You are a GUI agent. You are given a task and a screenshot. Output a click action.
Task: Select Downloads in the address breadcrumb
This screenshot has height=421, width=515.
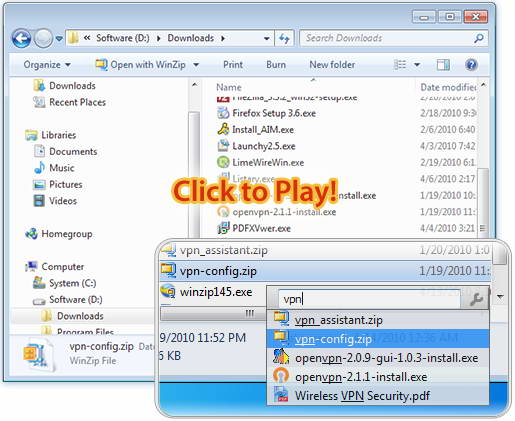pos(191,38)
